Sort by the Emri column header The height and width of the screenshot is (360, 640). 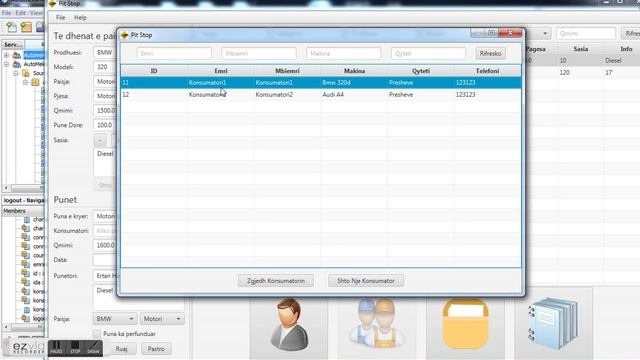(x=220, y=71)
